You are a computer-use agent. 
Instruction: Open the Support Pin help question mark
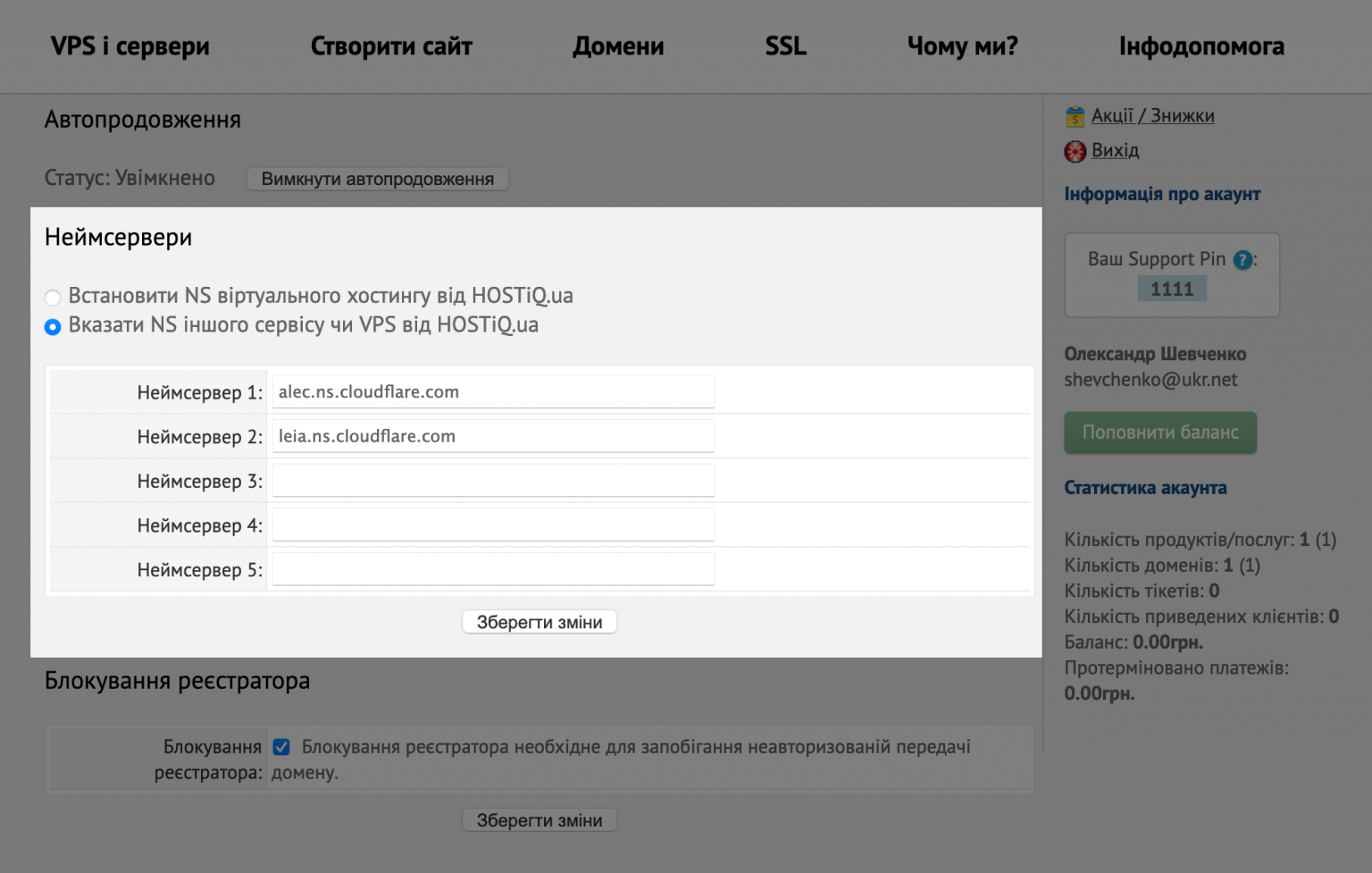[1242, 260]
